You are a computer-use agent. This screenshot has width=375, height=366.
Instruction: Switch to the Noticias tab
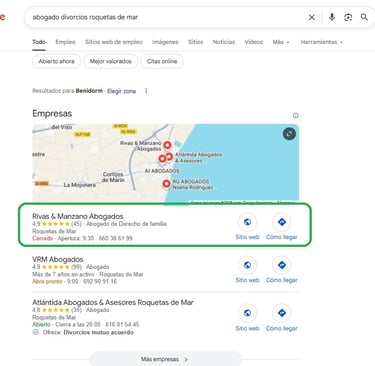(224, 42)
